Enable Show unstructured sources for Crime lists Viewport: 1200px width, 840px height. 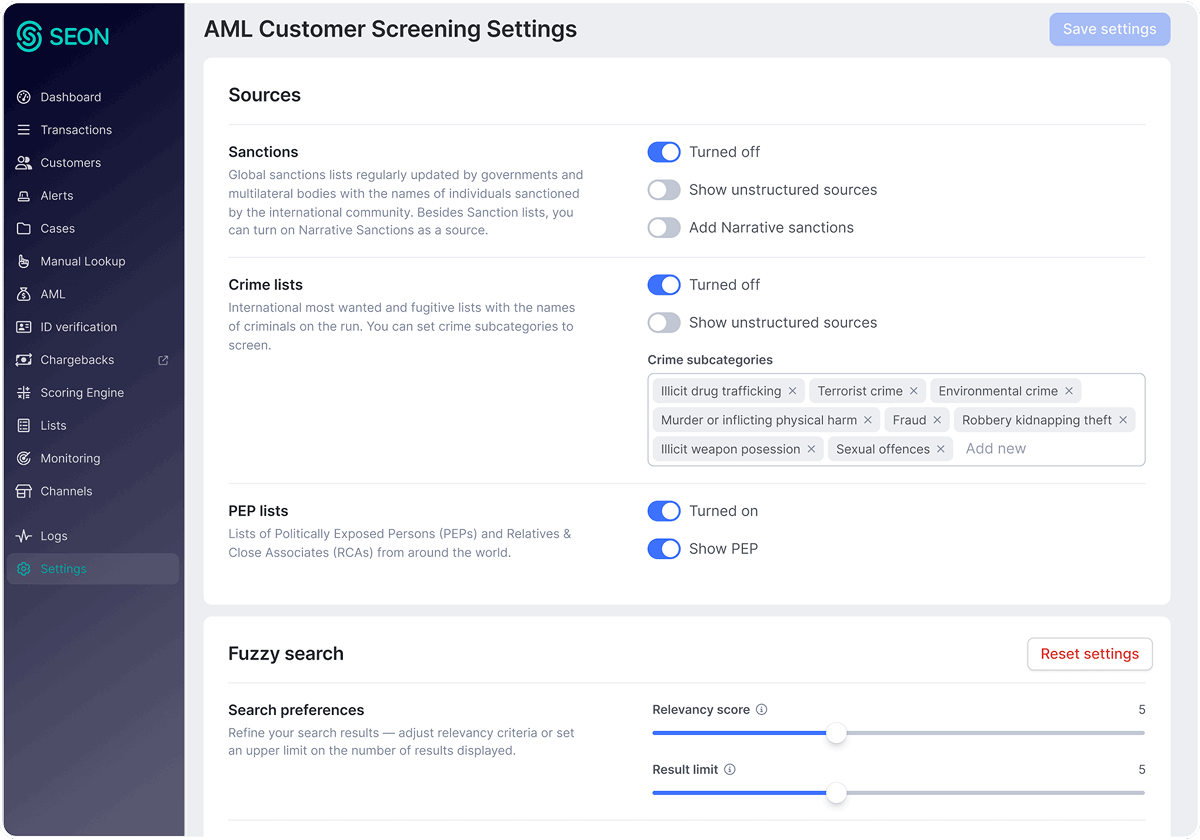(664, 322)
